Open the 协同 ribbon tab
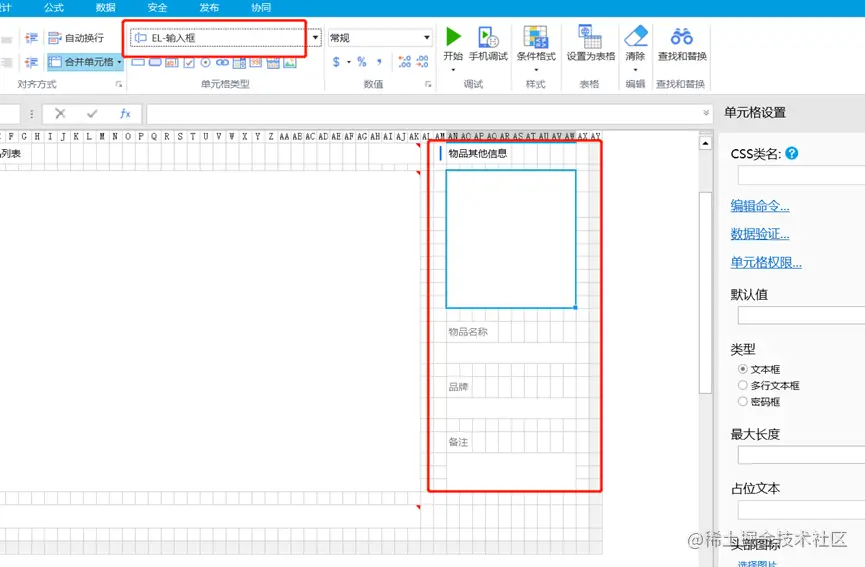Viewport: 865px width, 567px height. pos(261,8)
